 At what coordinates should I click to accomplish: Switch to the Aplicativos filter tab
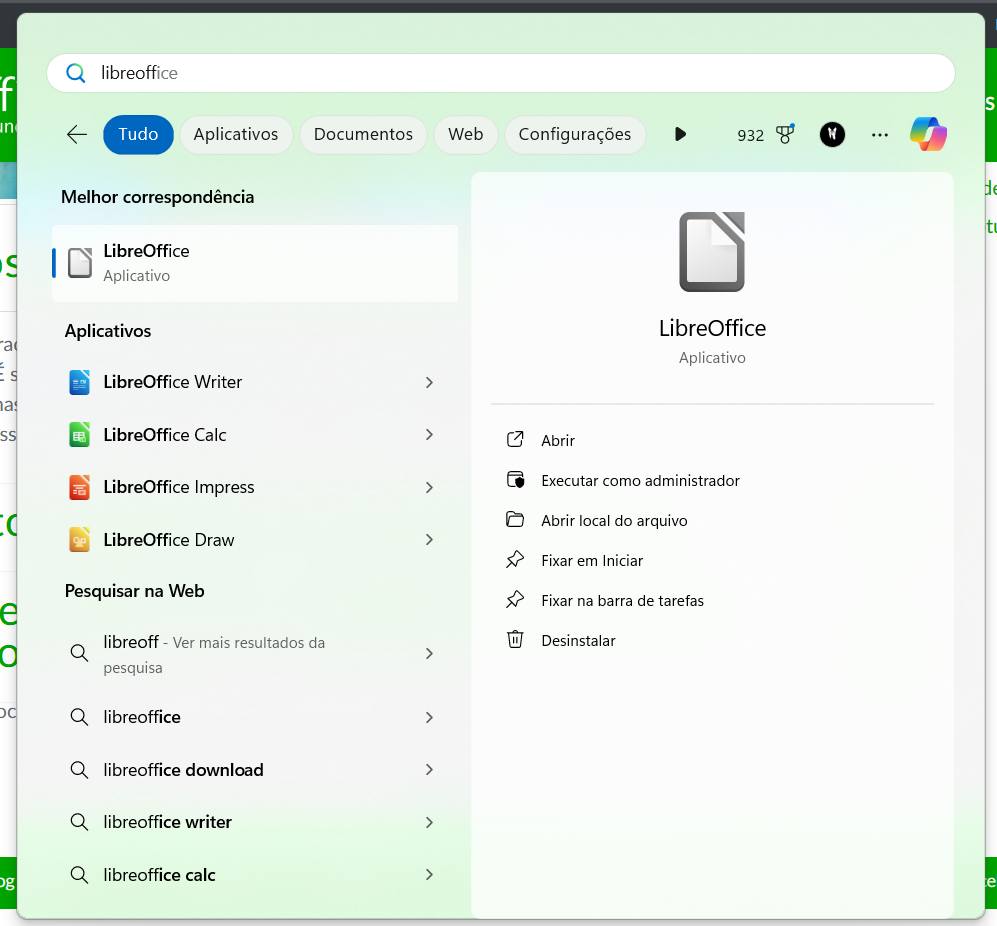coord(236,134)
